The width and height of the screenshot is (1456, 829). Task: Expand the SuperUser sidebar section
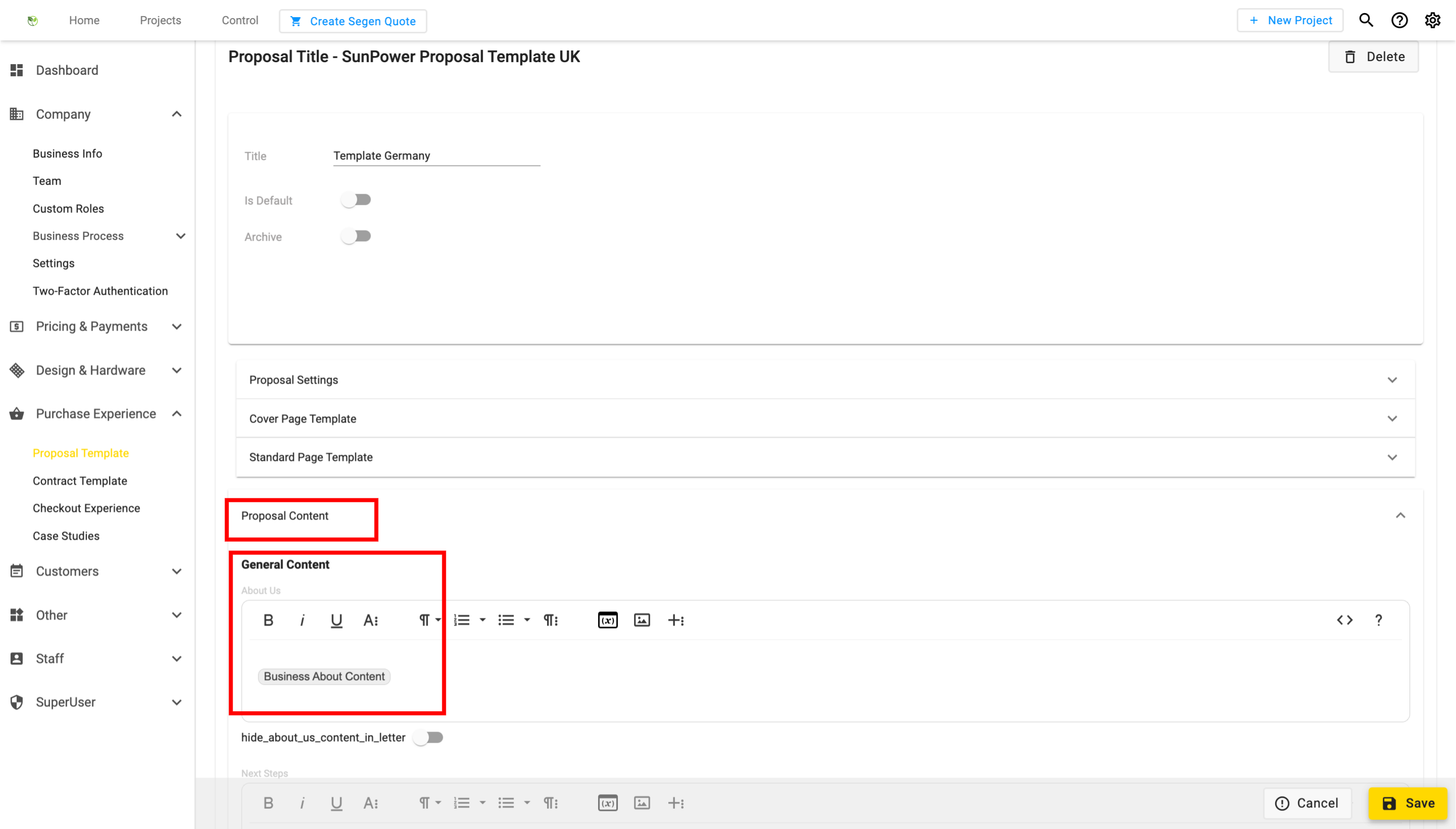(x=176, y=703)
